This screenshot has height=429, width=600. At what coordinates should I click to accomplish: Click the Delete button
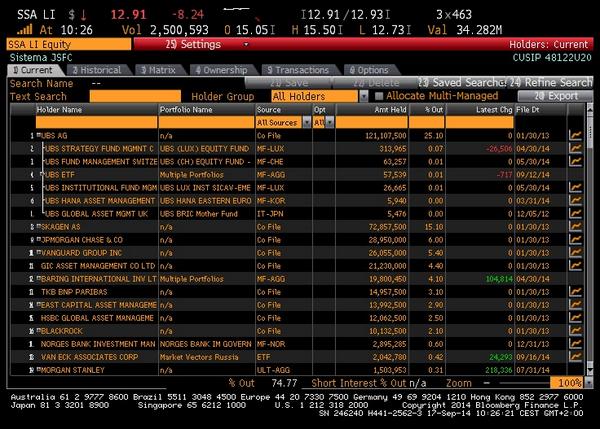375,83
